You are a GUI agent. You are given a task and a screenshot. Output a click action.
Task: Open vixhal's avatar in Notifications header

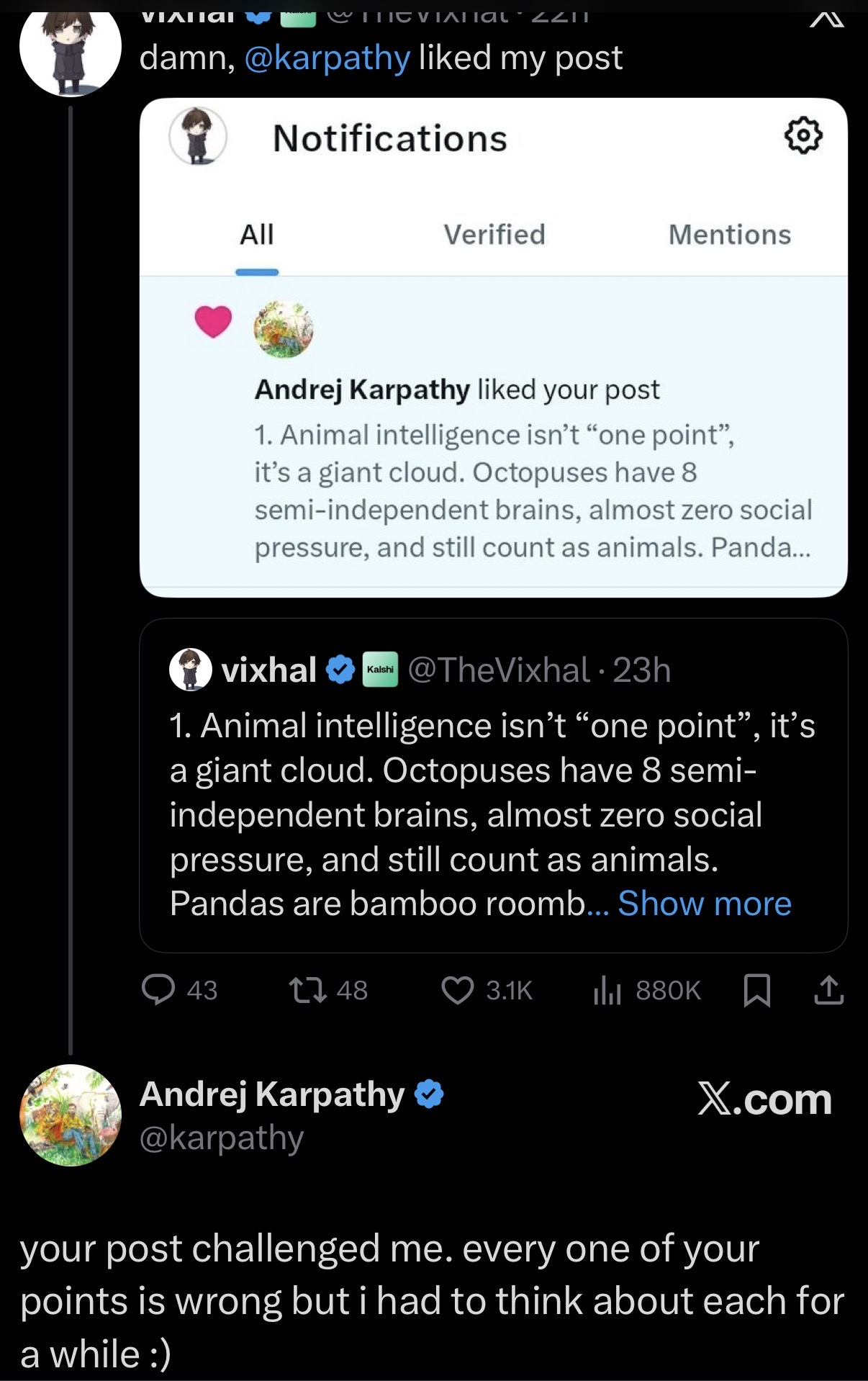pos(198,136)
